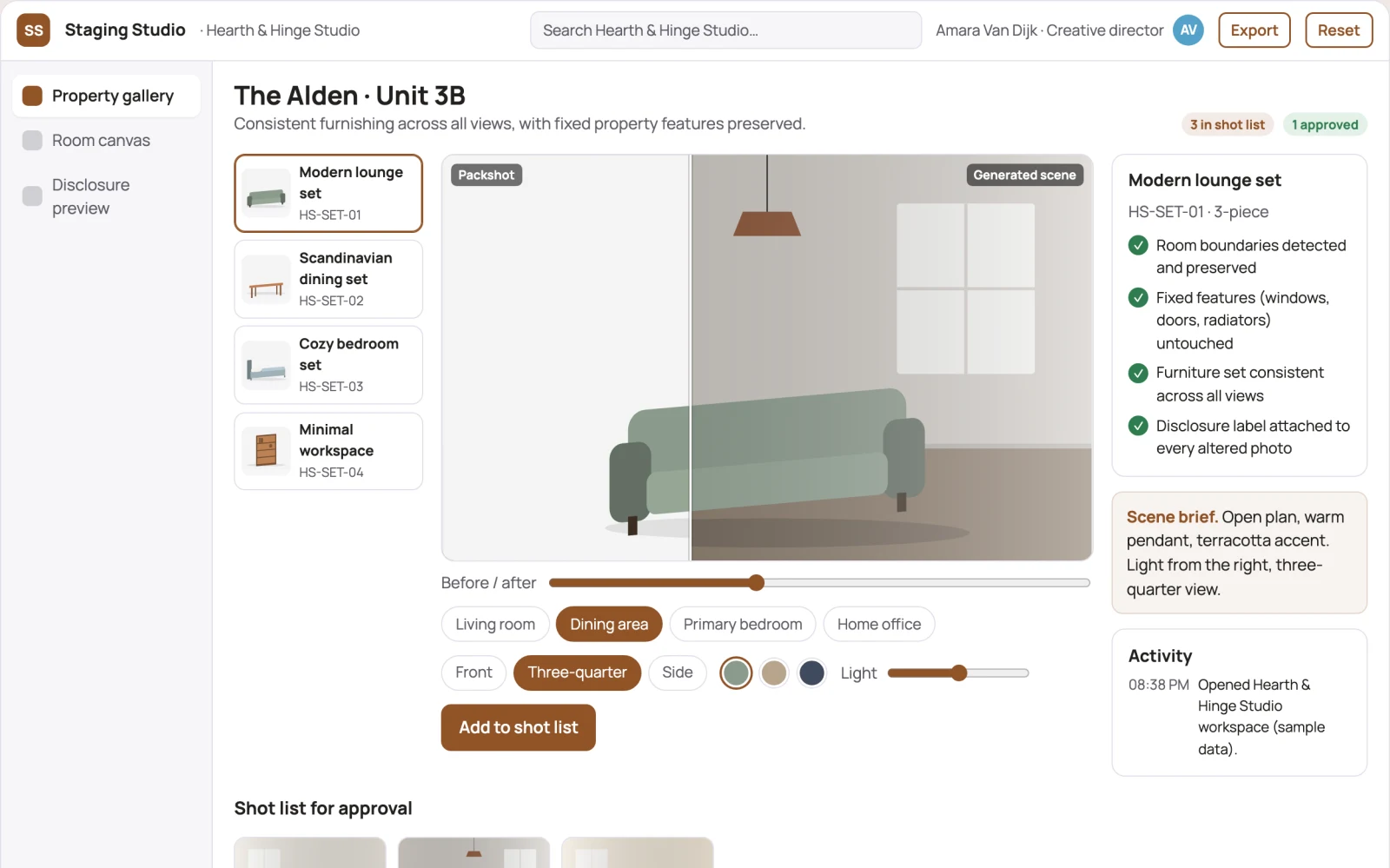Select the Scandinavian dining set card title
The width and height of the screenshot is (1390, 868).
[x=345, y=268]
